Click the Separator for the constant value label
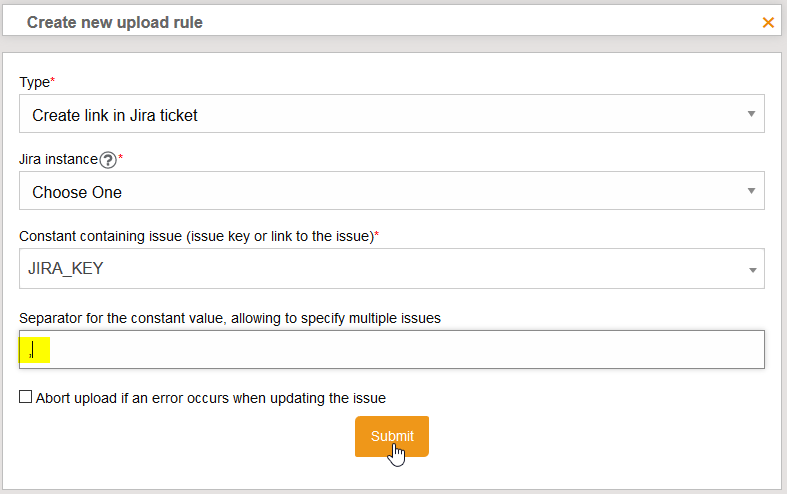The width and height of the screenshot is (787, 494). [x=230, y=318]
